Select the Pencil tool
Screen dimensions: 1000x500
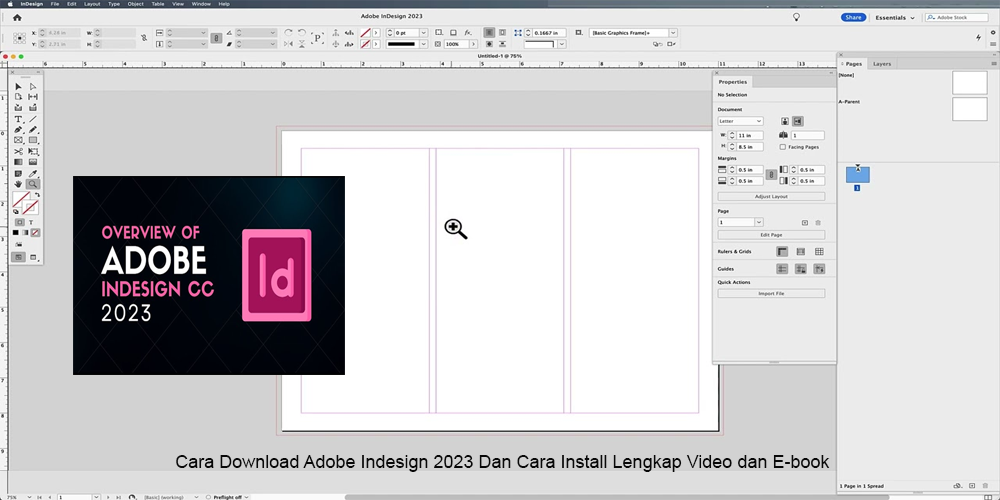[x=33, y=129]
